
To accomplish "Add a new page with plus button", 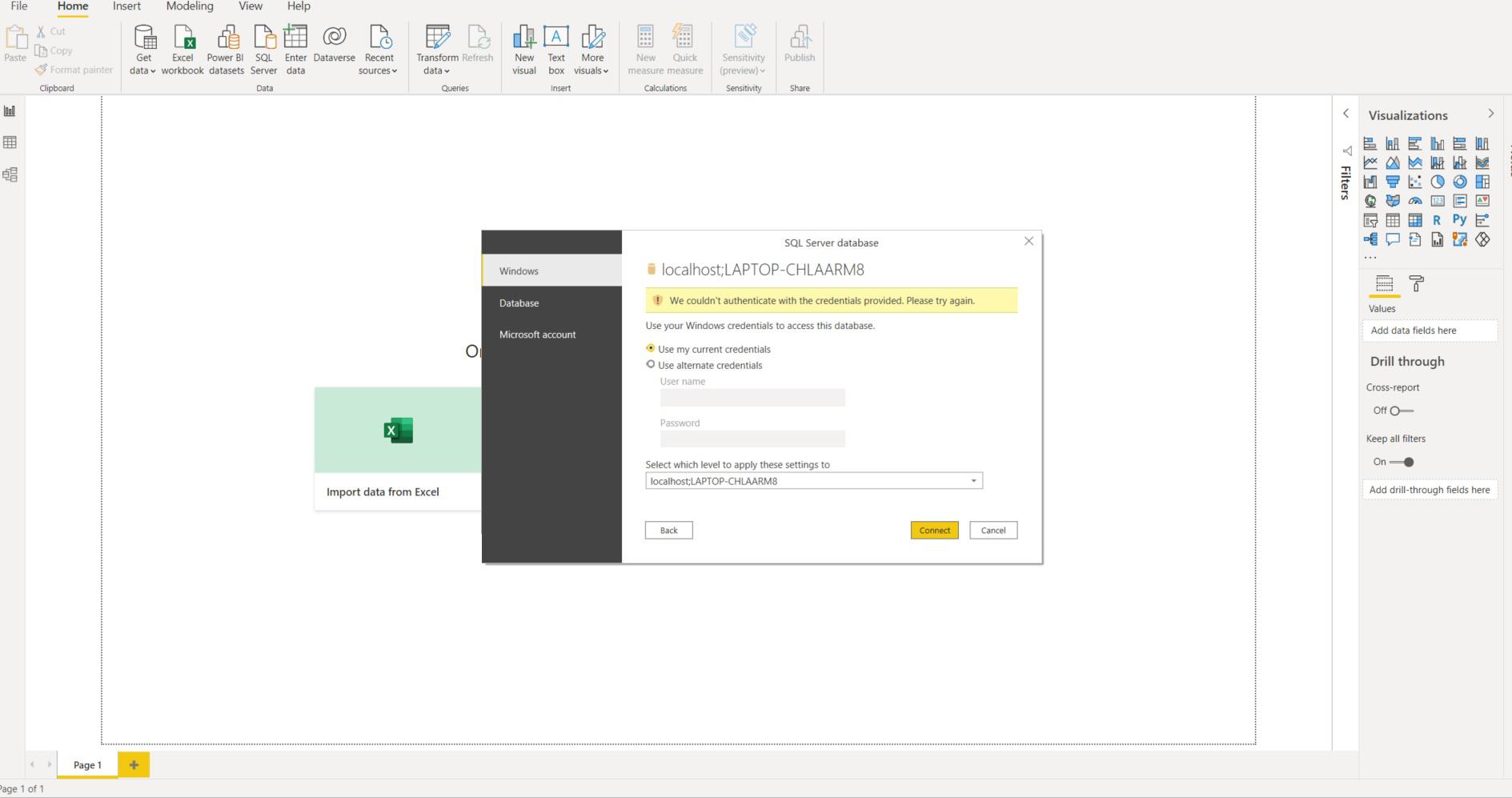I will tap(134, 764).
